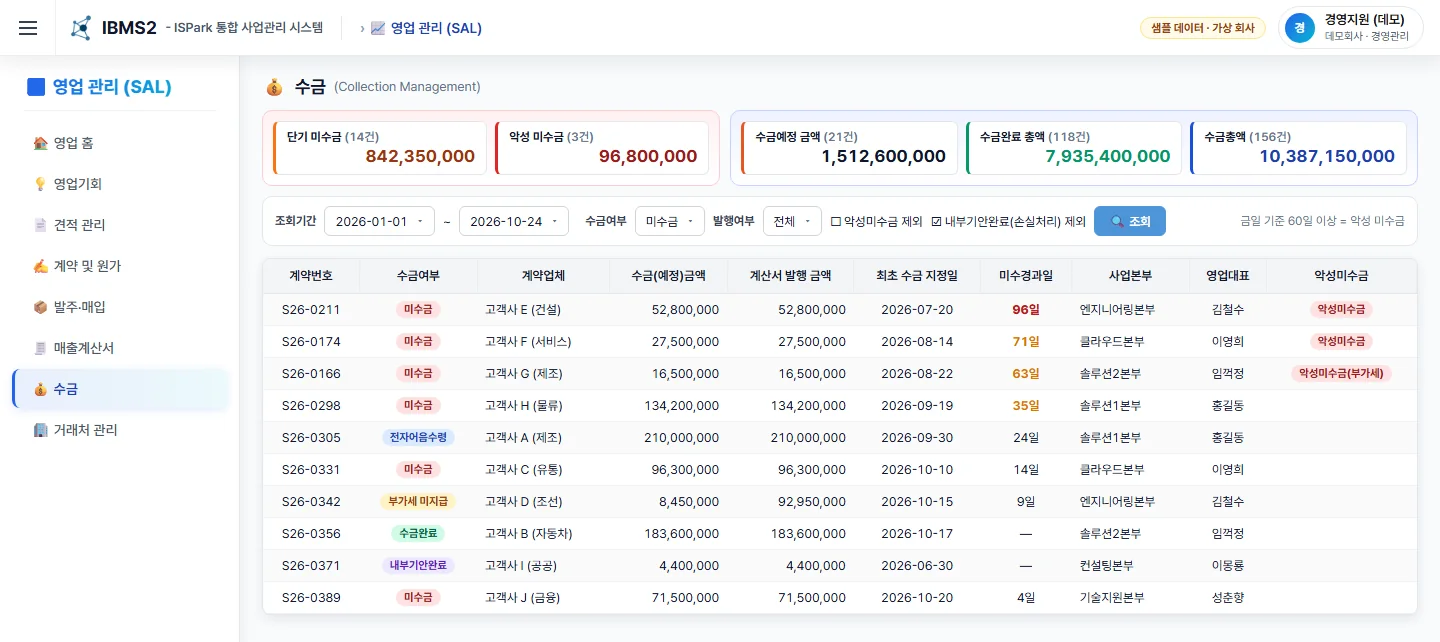
Task: Open 매출계산서 menu item
Action: tap(120, 348)
